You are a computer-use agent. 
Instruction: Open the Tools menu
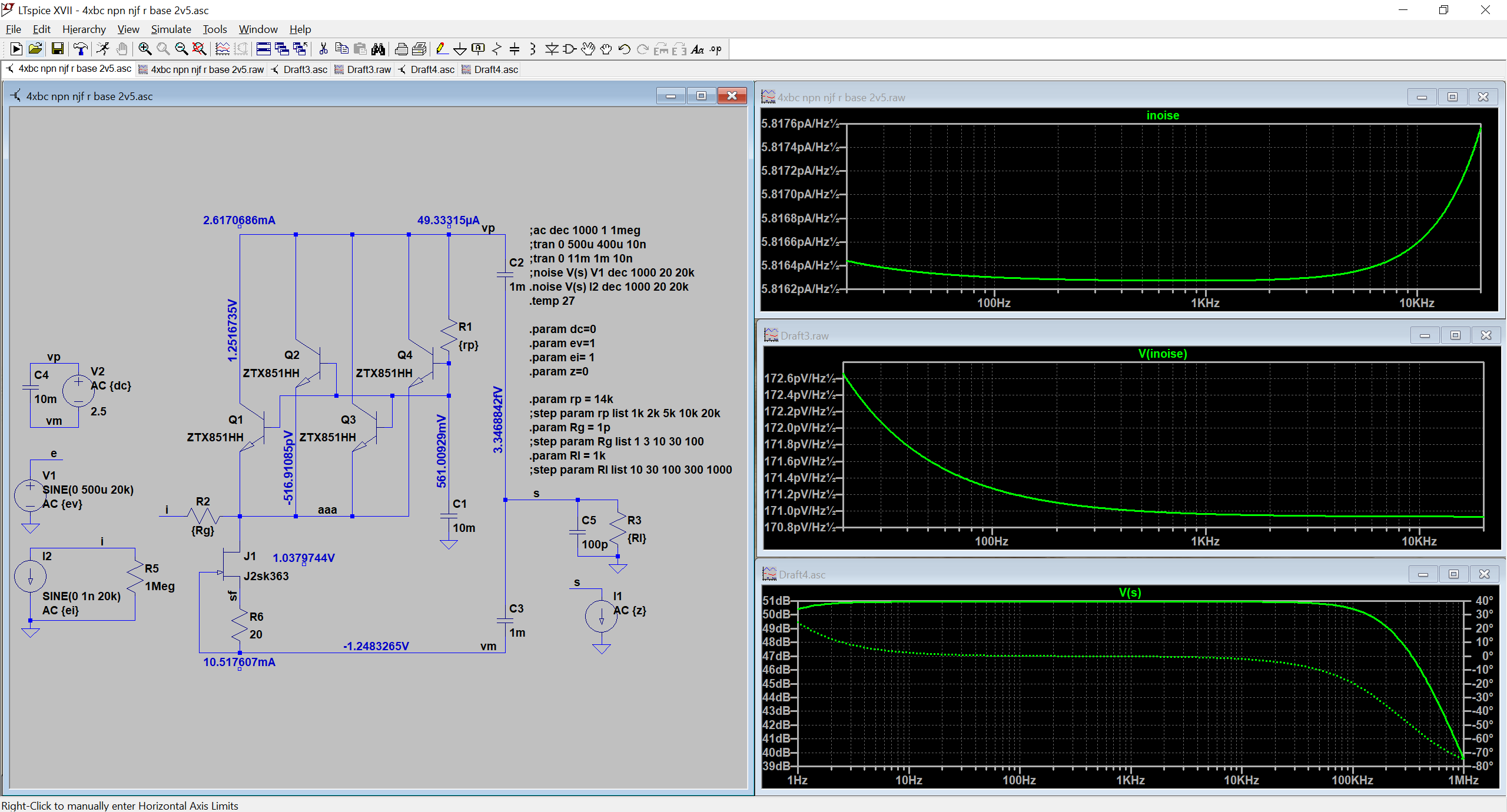pos(215,29)
